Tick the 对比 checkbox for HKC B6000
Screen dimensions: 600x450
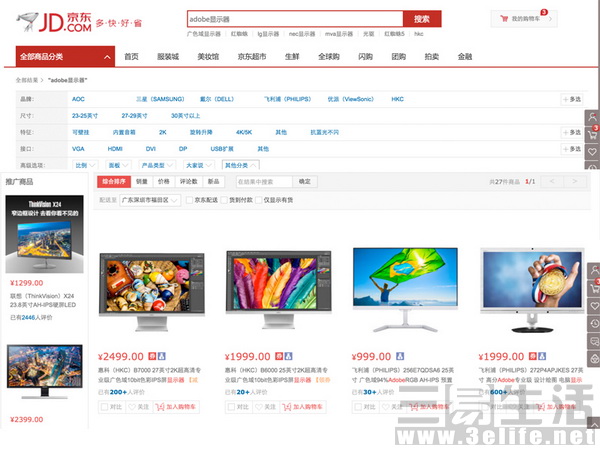232,407
